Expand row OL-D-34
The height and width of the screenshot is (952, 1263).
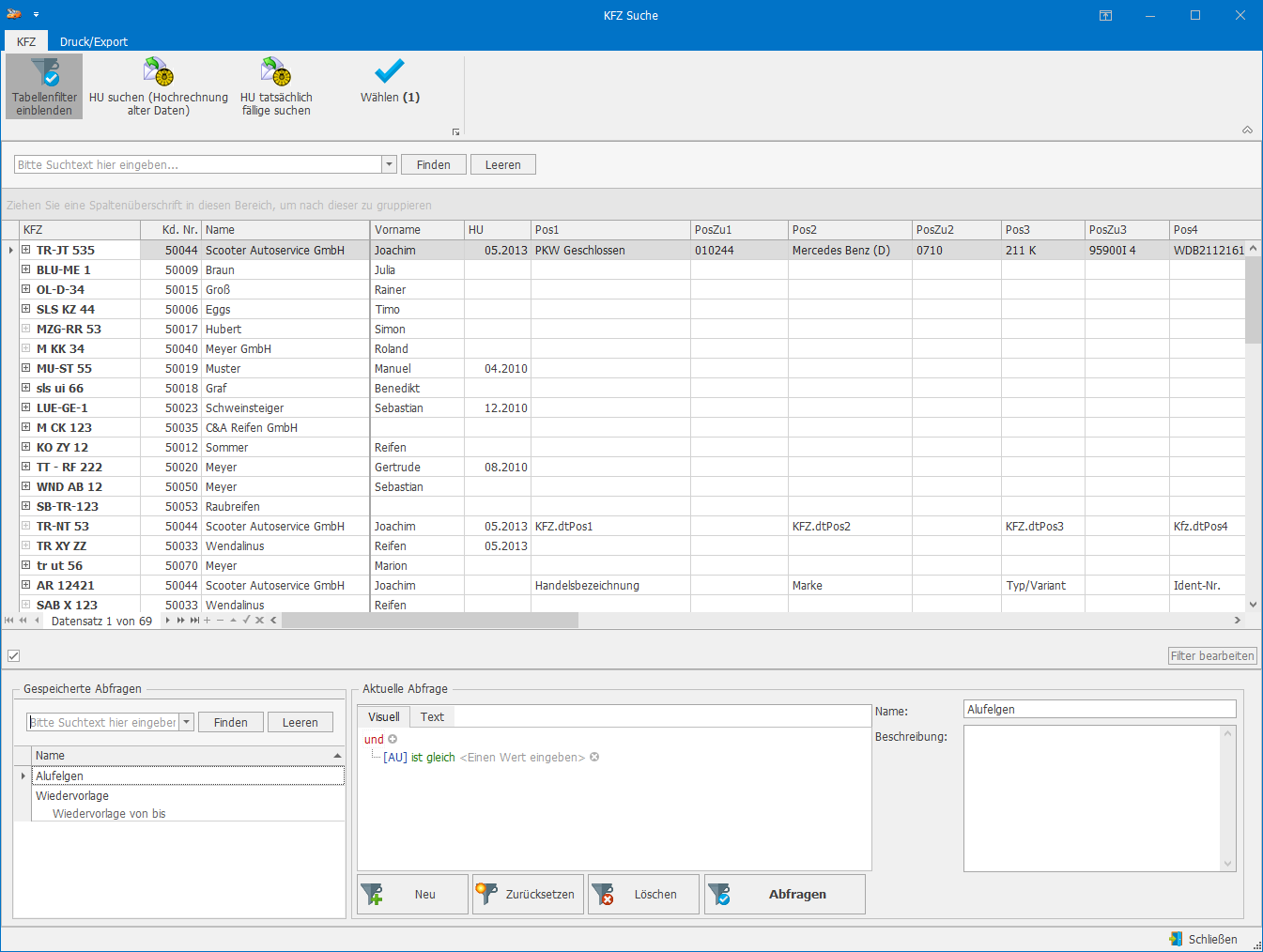pyautogui.click(x=26, y=289)
